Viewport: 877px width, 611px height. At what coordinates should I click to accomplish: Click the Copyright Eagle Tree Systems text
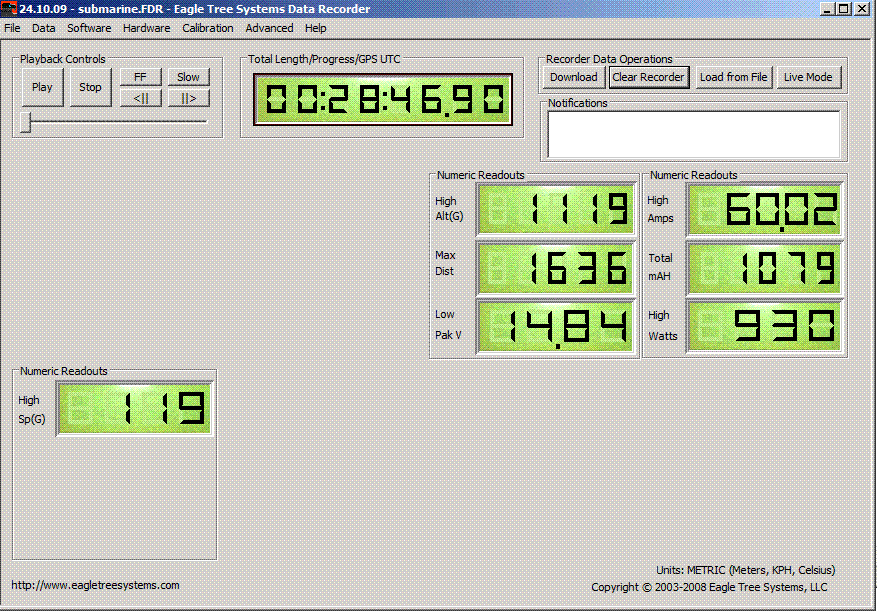click(709, 588)
